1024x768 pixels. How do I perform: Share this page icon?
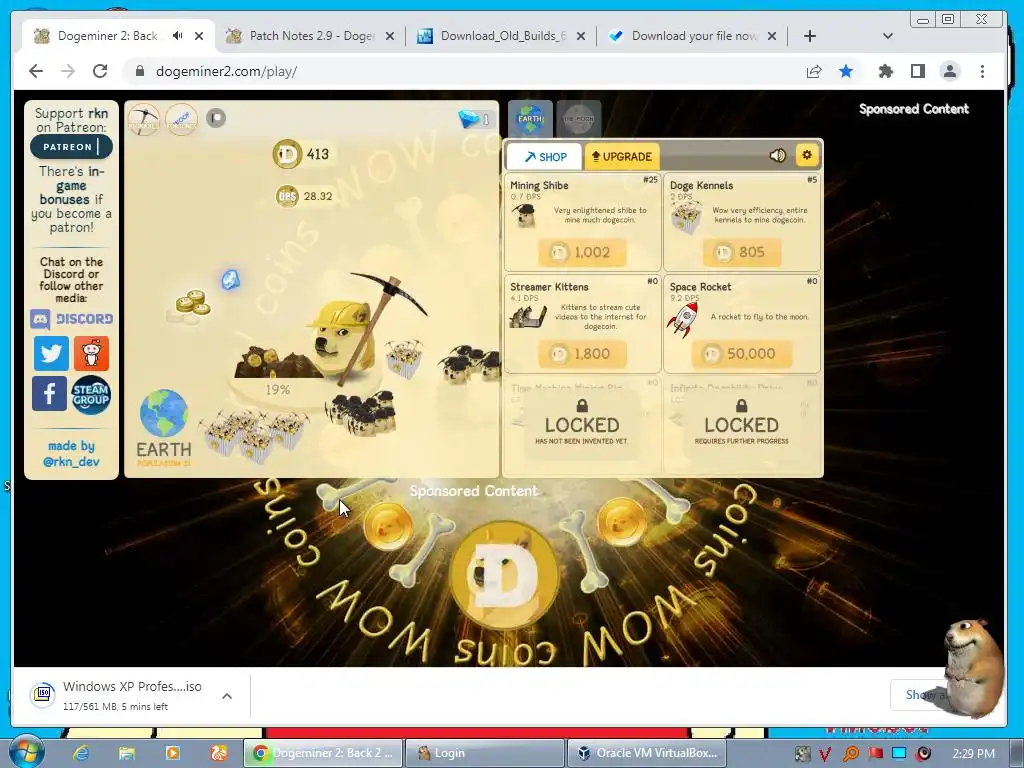(814, 71)
